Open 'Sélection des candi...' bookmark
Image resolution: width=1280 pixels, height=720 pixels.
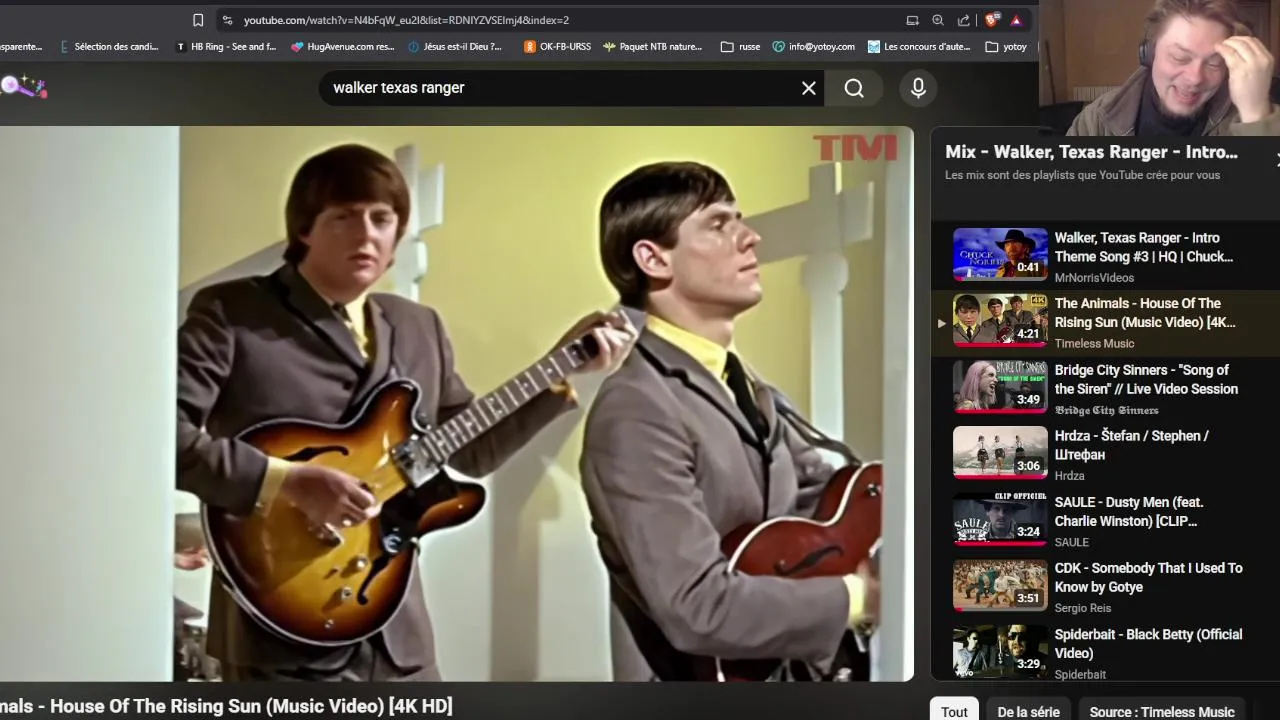click(109, 46)
